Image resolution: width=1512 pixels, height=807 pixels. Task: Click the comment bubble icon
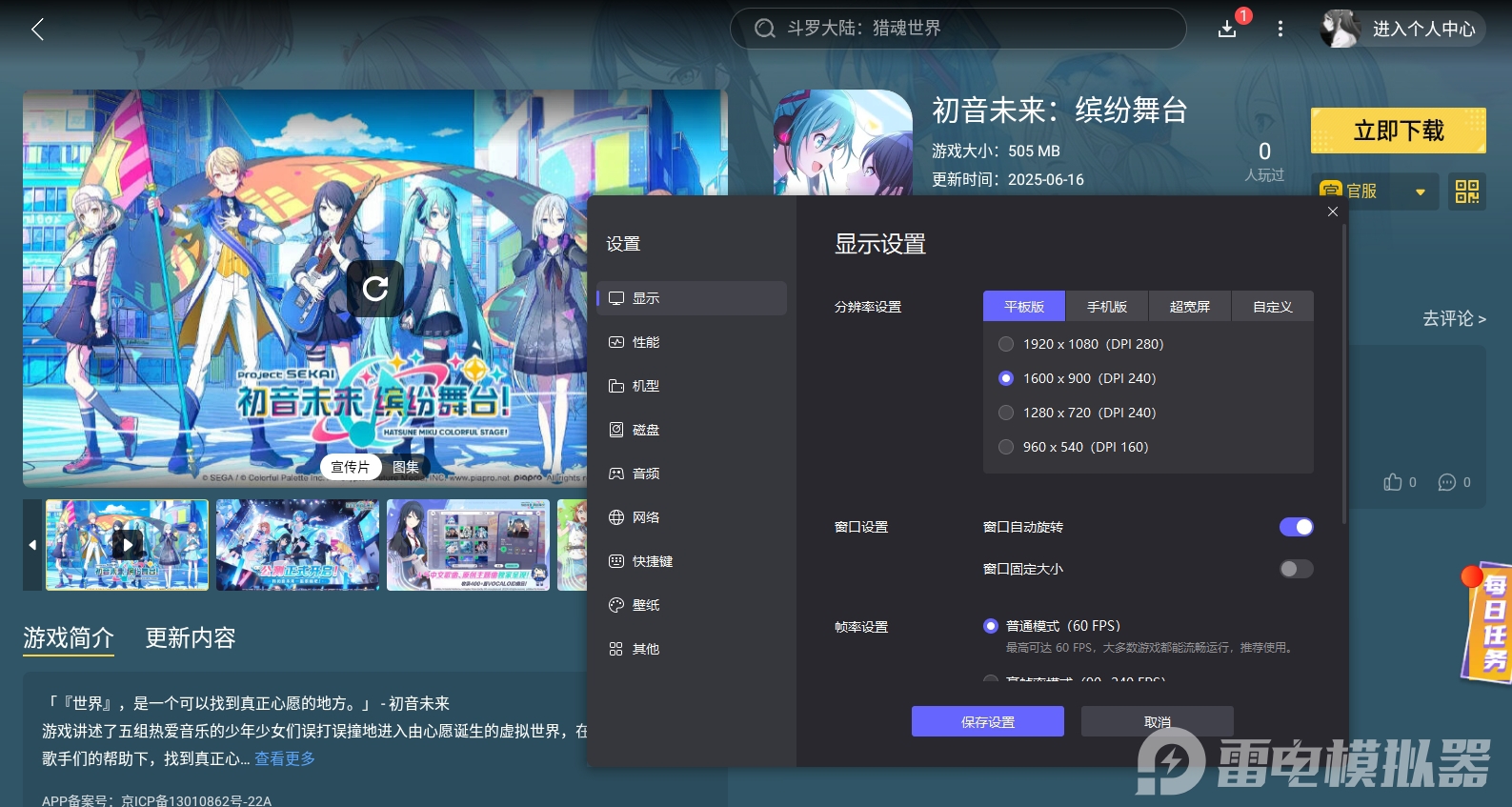click(x=1447, y=482)
